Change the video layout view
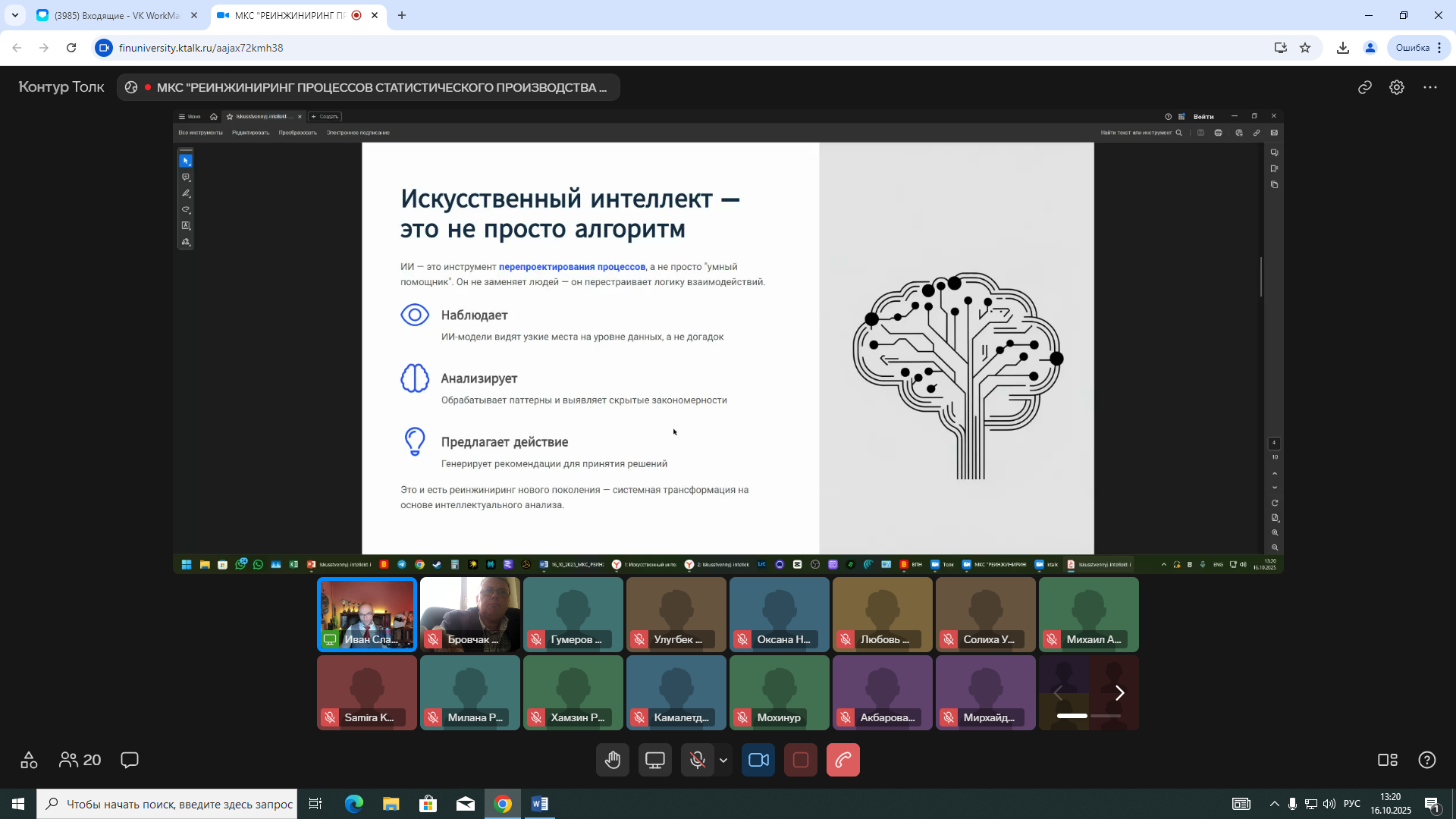The image size is (1456, 819). [1388, 760]
